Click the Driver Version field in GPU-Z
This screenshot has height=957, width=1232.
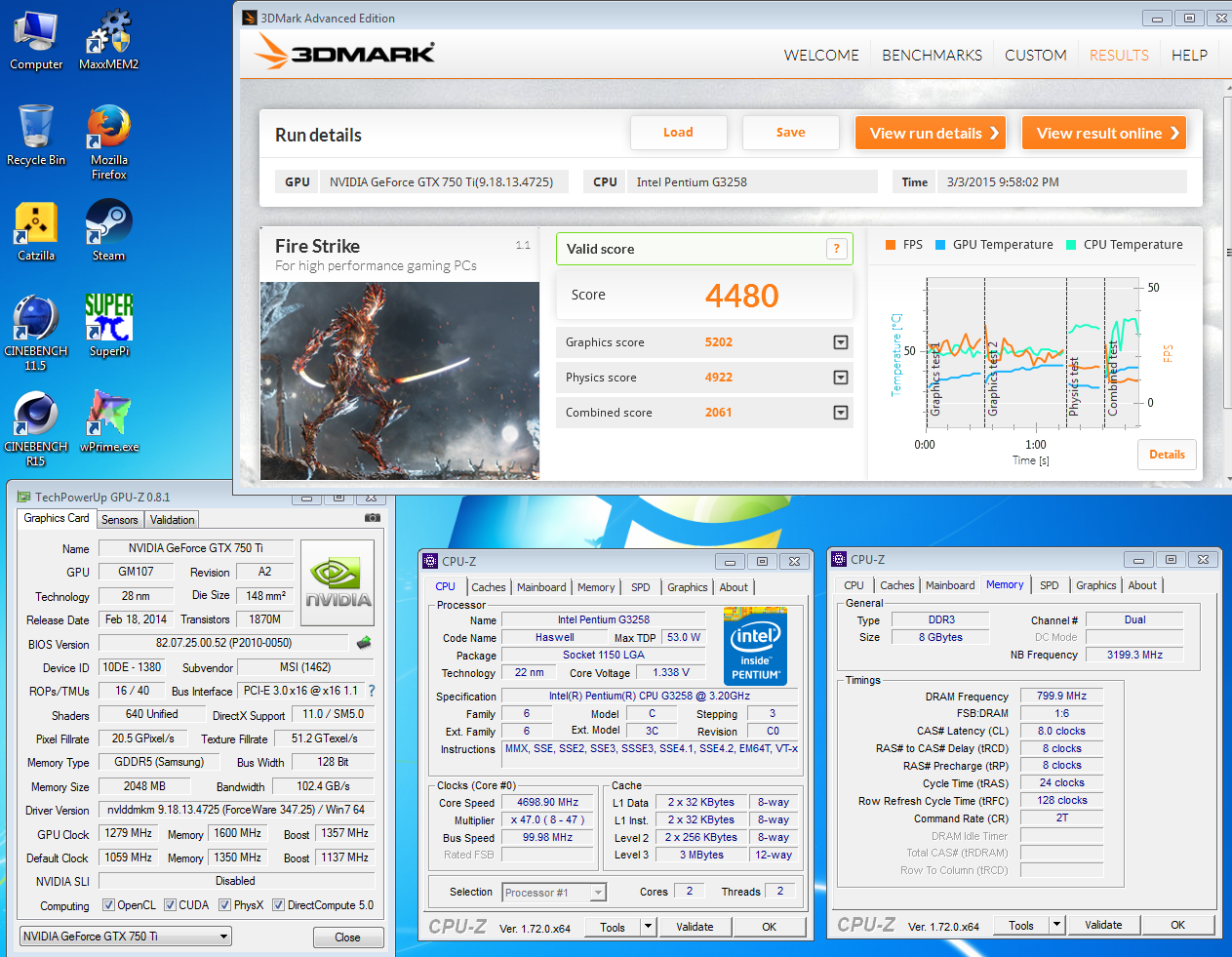(x=237, y=810)
